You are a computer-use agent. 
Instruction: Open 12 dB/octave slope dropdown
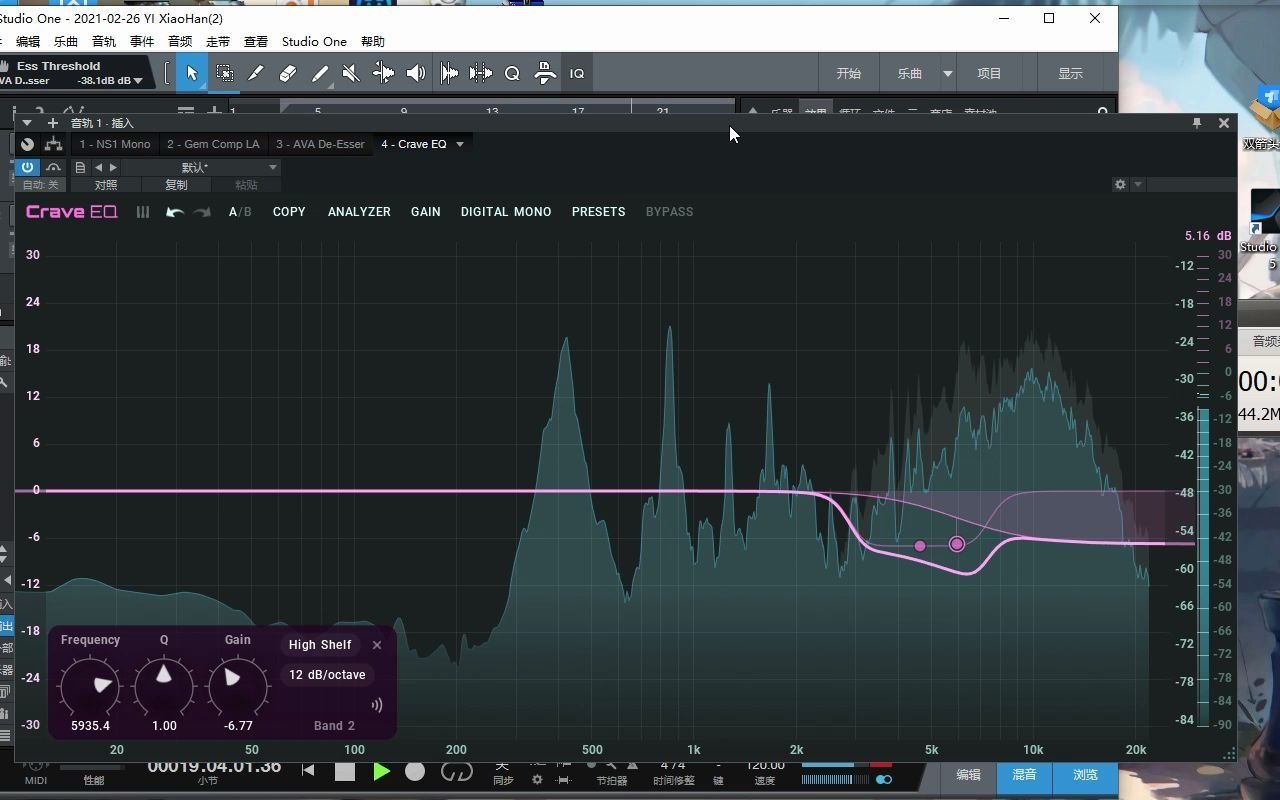[327, 675]
